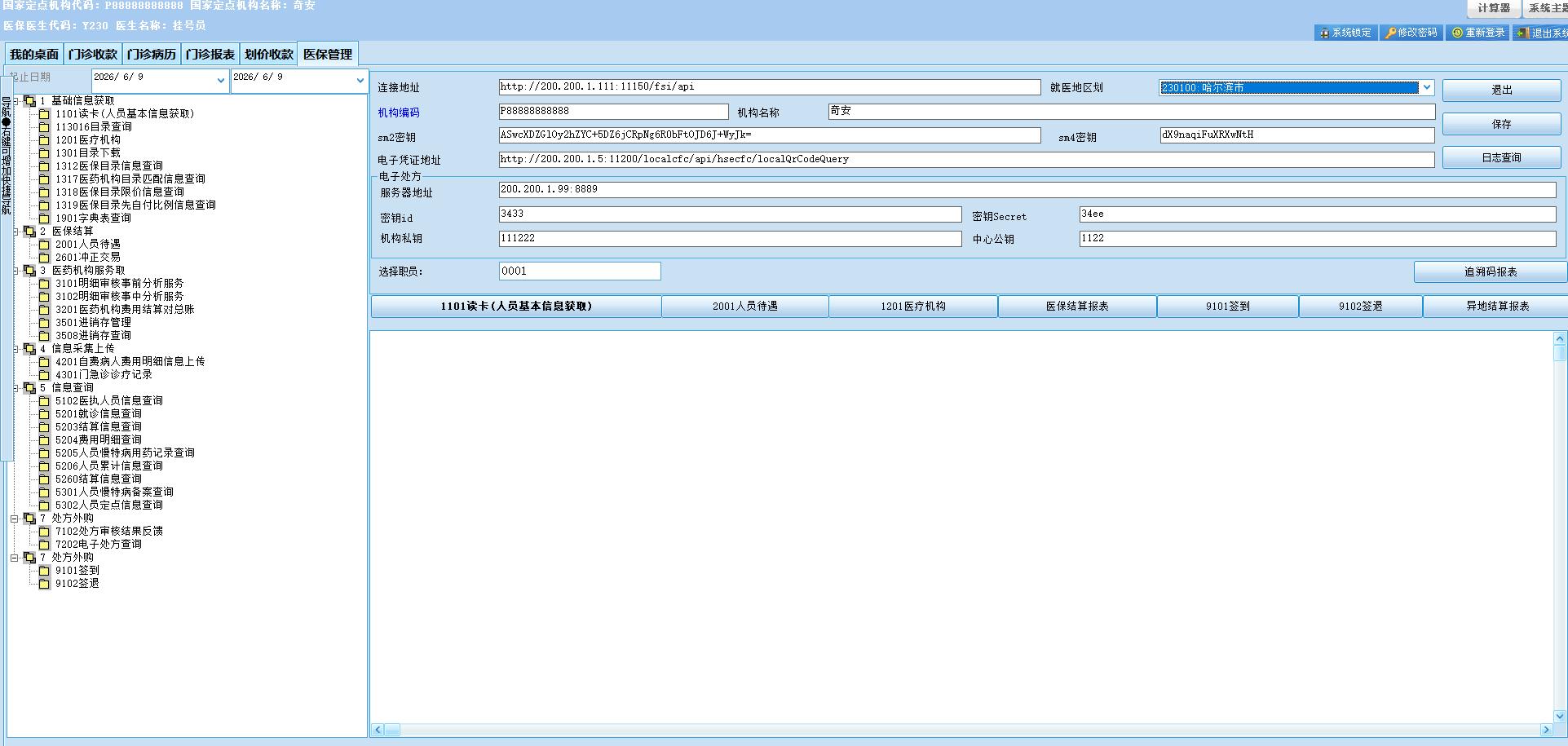Select tree item 5260结算信息查询
Screen dimensions: 1568x746
(98, 479)
